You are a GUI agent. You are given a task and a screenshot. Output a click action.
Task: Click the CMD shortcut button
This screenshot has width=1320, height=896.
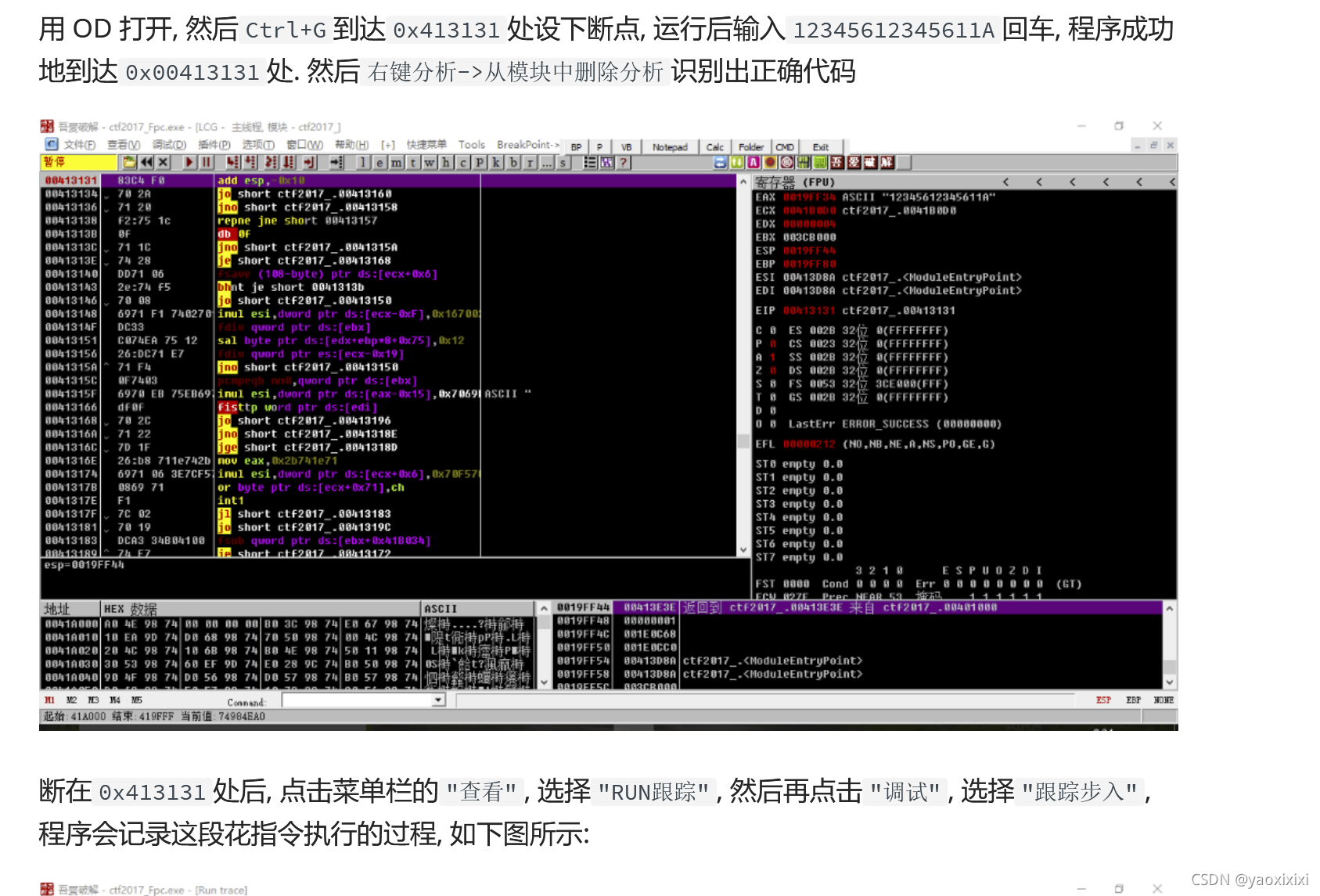point(785,147)
